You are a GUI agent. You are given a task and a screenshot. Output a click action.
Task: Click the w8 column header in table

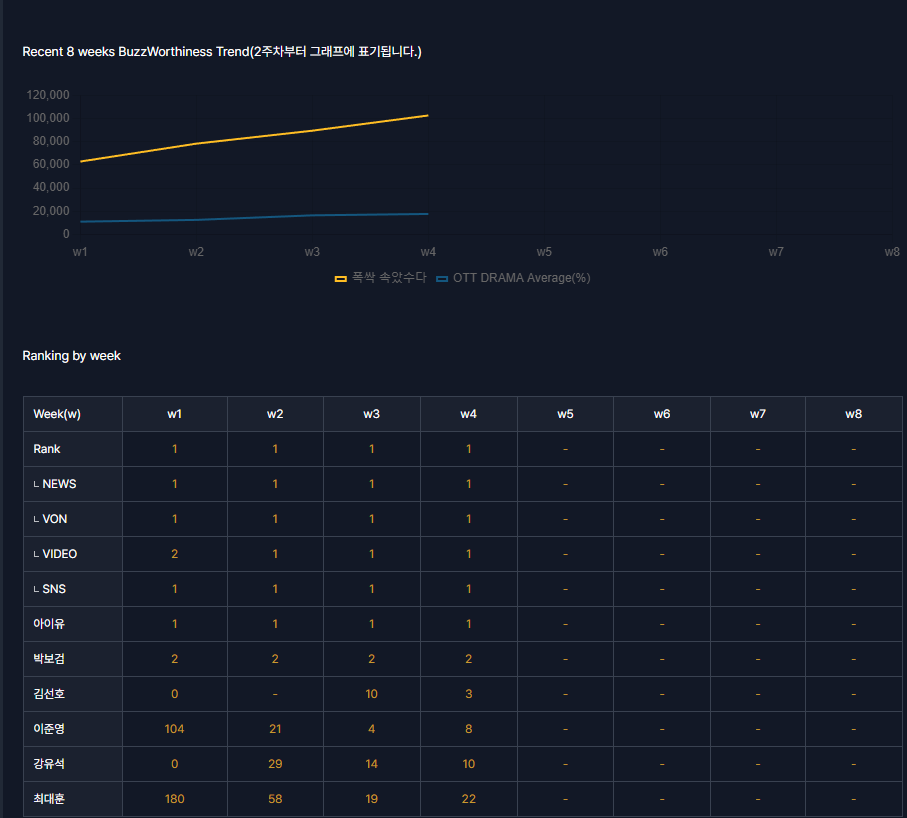click(853, 414)
